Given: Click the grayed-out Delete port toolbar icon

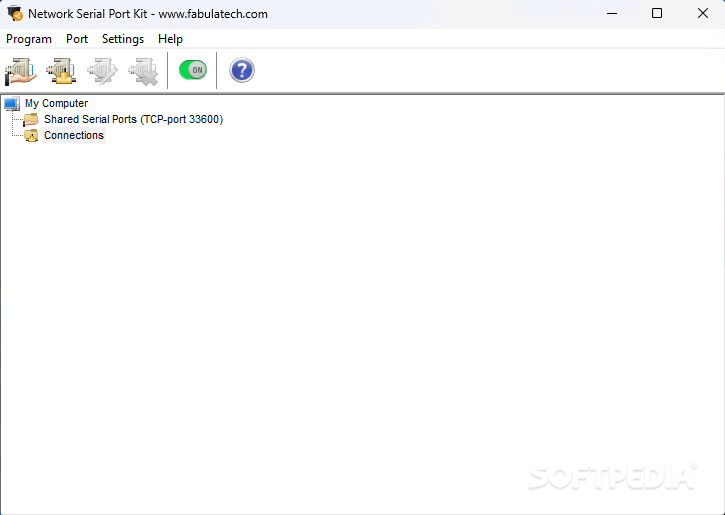Looking at the screenshot, I should (143, 71).
